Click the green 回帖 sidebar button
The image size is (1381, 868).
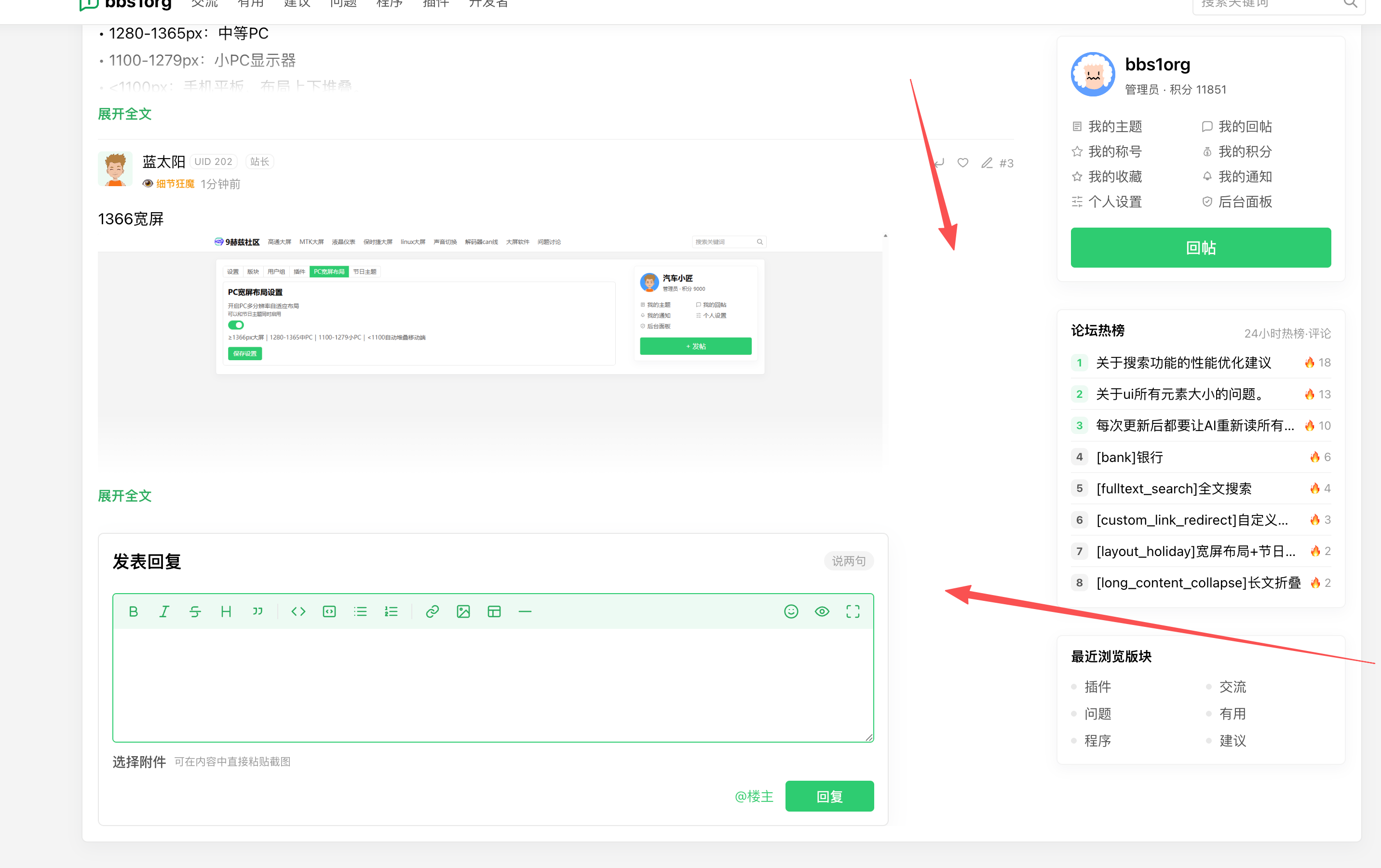[1201, 248]
